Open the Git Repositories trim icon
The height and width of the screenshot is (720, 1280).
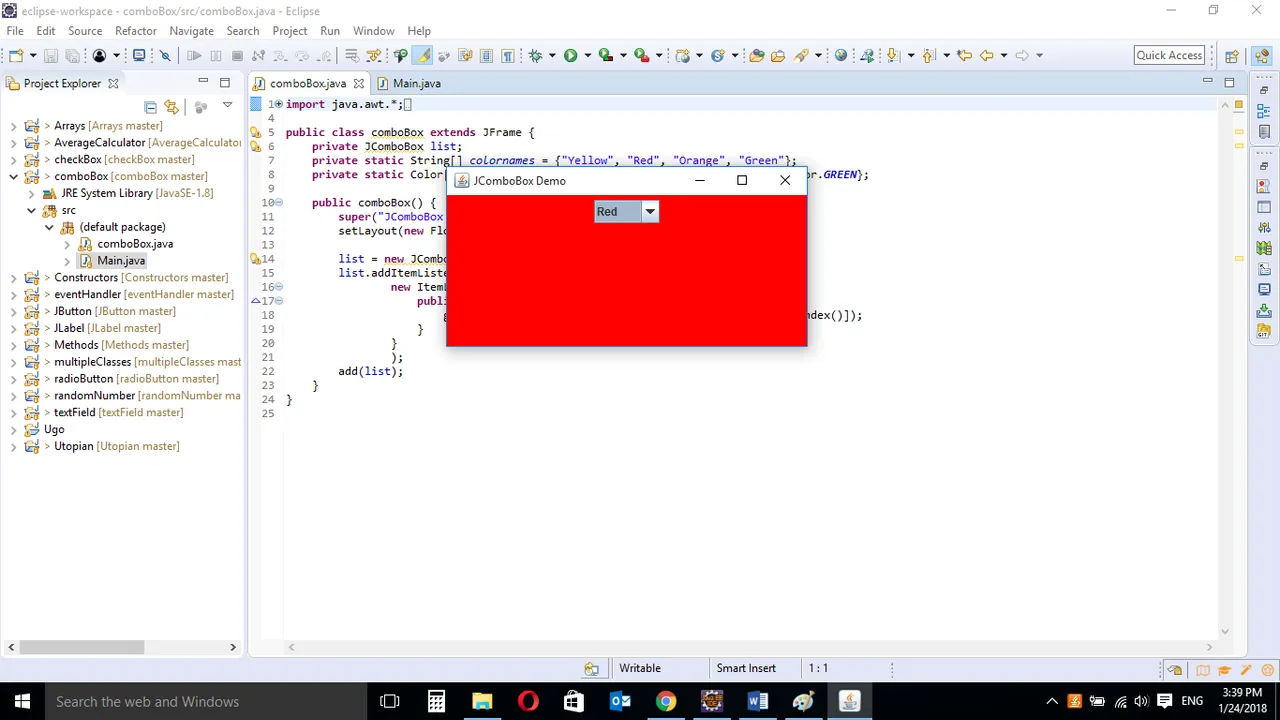point(1264,330)
